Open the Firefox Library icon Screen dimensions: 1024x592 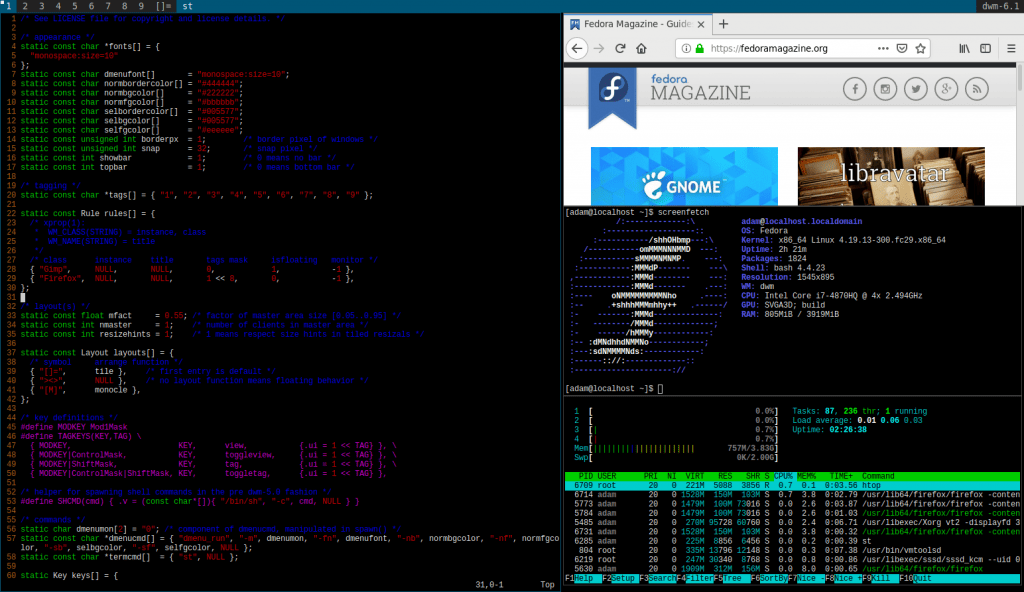(x=966, y=48)
